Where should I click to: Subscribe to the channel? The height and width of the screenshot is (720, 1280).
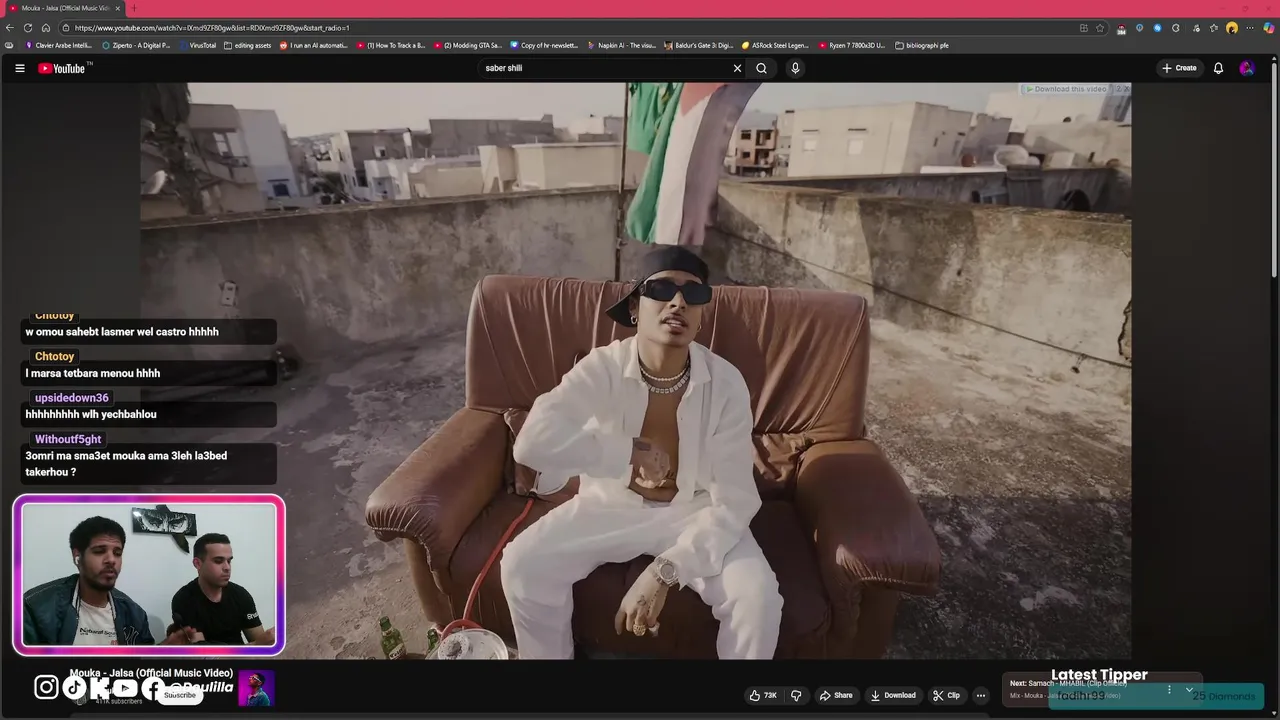[x=180, y=695]
